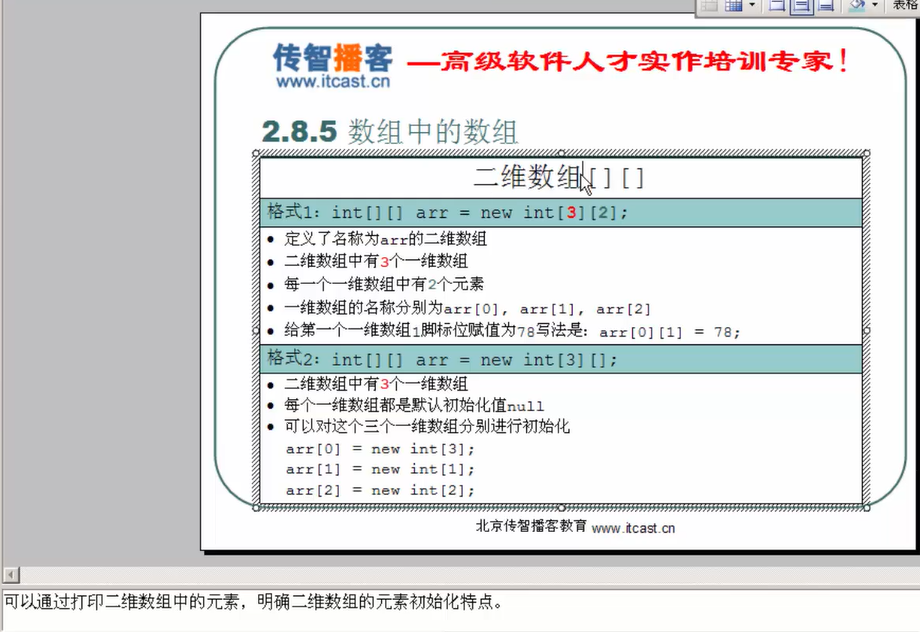
Task: Click the code line 'arr[0] = new int[3];'
Action: point(380,449)
